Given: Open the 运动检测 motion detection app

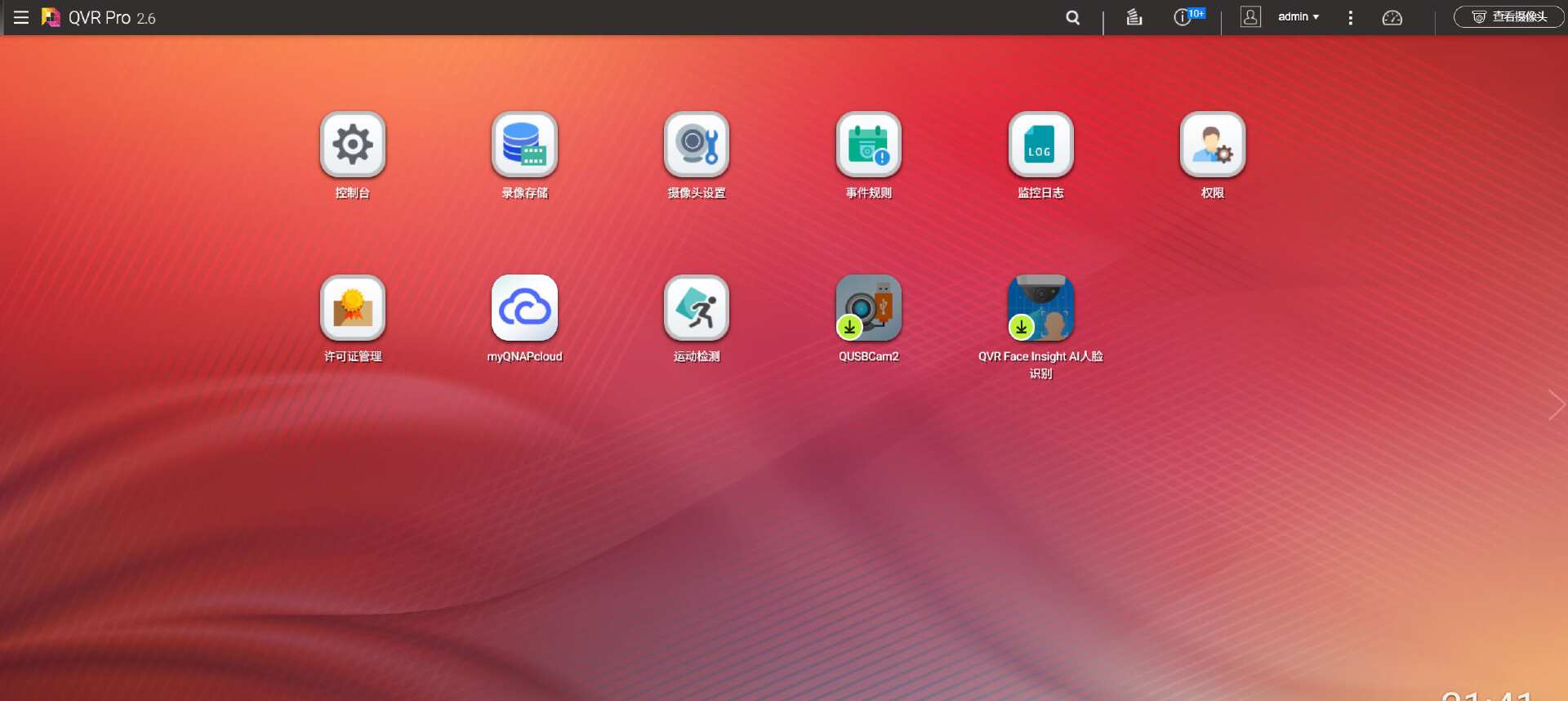Looking at the screenshot, I should [x=697, y=308].
